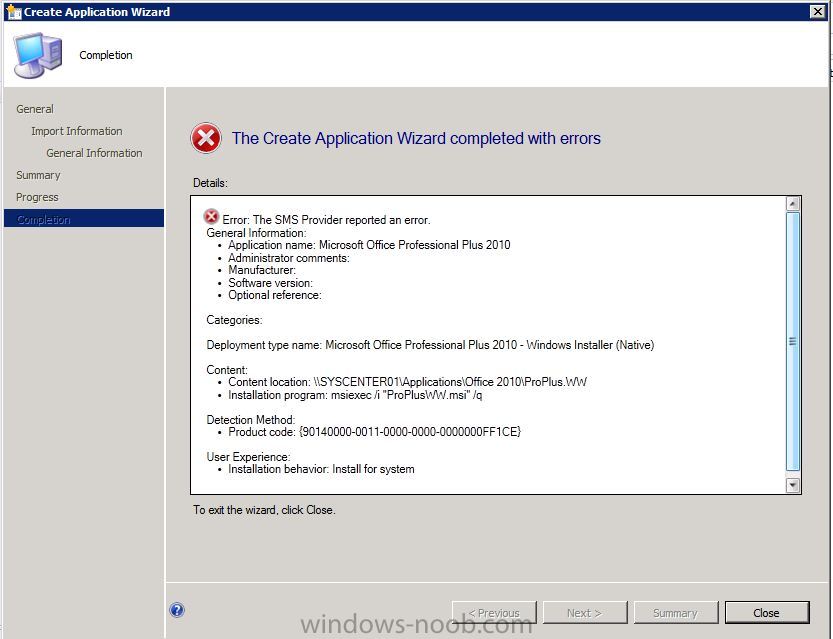Click the Deployment type name line
833x639 pixels.
(x=430, y=345)
